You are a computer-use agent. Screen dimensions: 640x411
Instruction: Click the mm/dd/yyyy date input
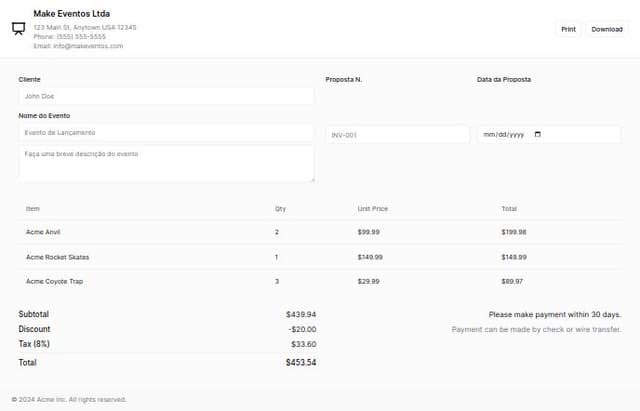coord(549,134)
